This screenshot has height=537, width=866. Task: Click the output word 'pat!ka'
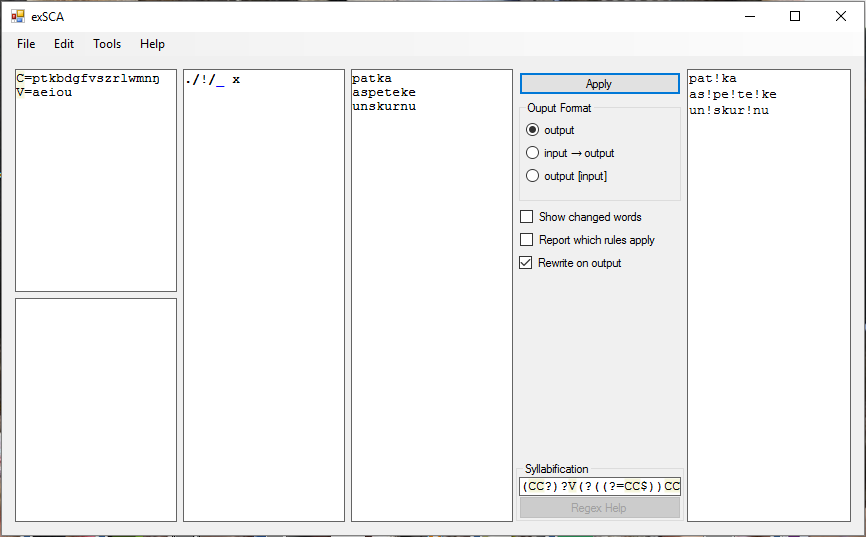[712, 78]
